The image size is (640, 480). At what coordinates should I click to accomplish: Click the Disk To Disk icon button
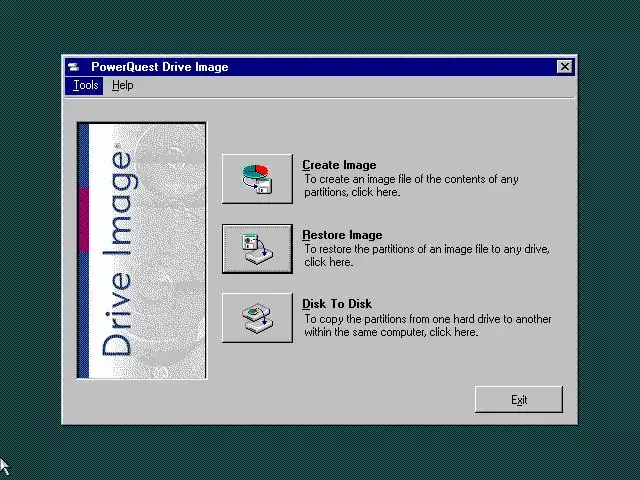click(x=258, y=318)
